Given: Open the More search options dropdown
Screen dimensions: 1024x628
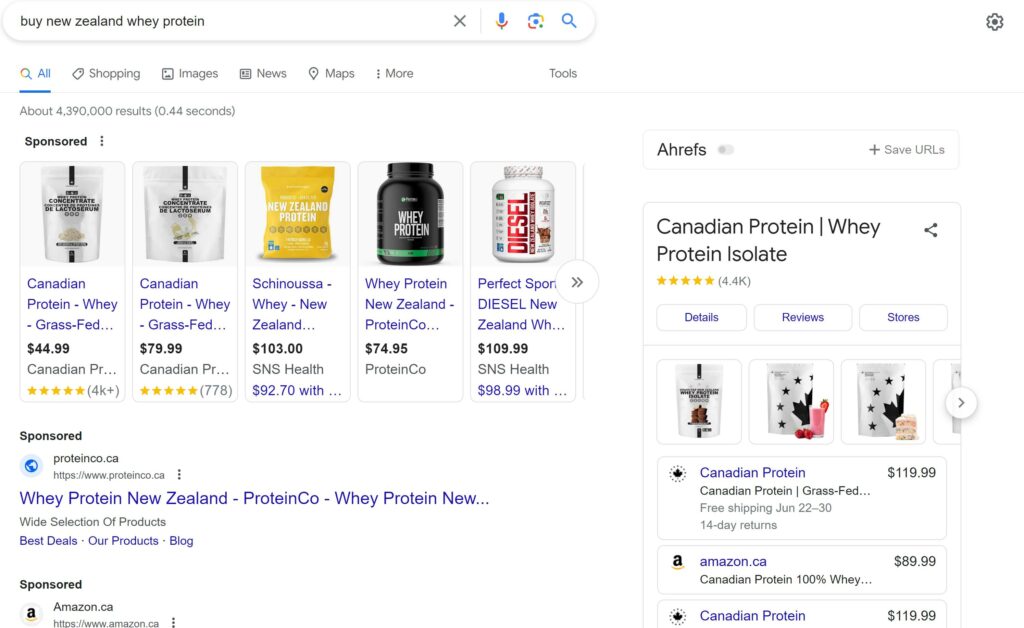Looking at the screenshot, I should pos(393,73).
